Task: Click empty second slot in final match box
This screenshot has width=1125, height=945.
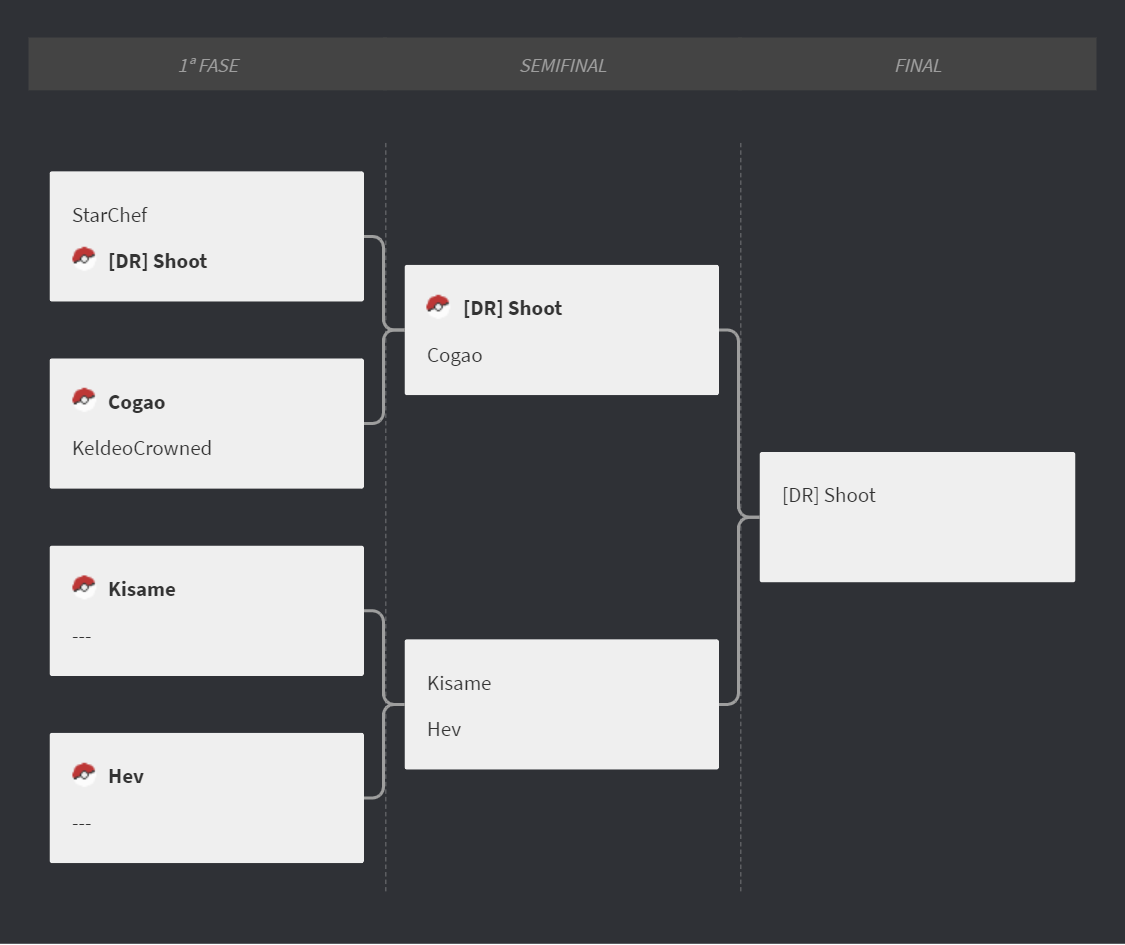Action: coord(917,542)
